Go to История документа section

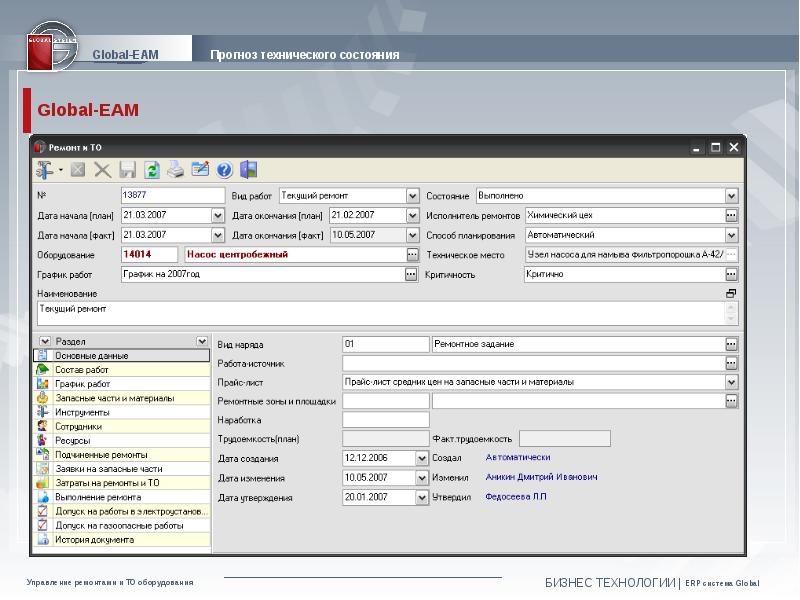[x=94, y=539]
